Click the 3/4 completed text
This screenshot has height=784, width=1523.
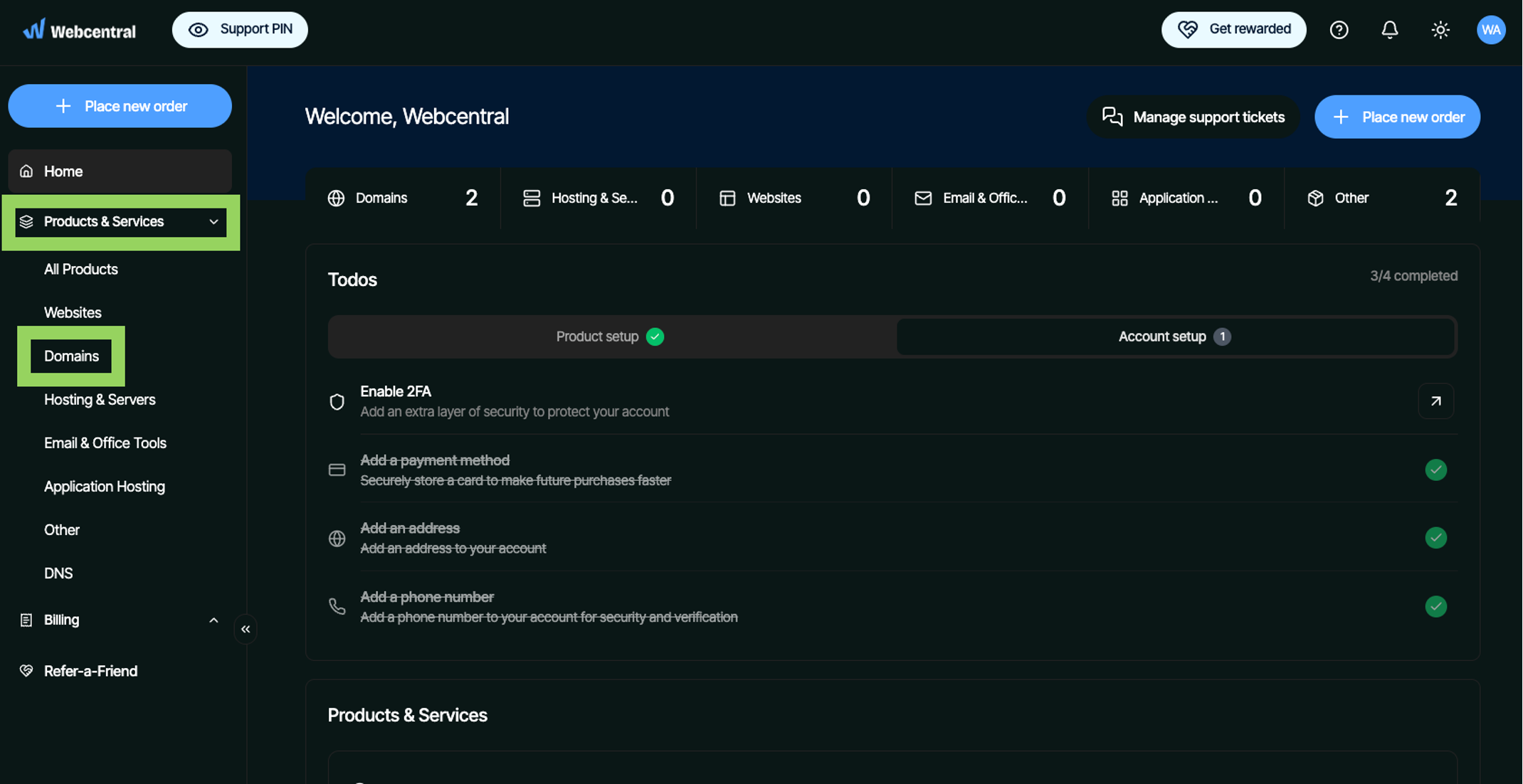pos(1413,276)
